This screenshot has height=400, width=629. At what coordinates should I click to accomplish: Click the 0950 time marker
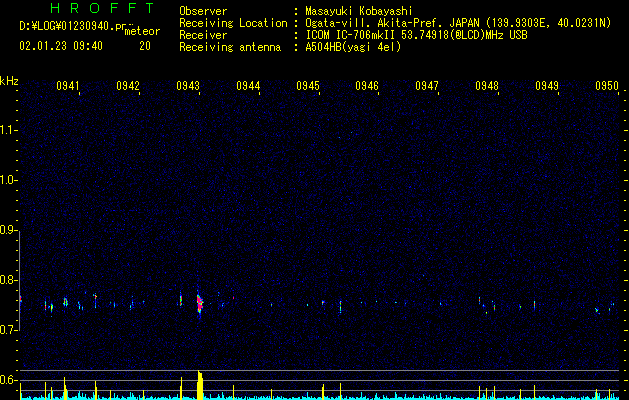607,86
